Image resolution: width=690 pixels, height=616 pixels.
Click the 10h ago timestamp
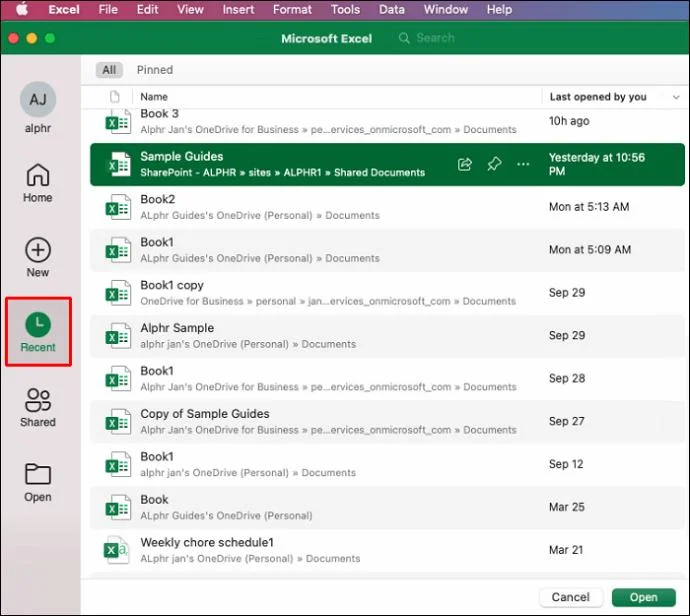click(569, 121)
